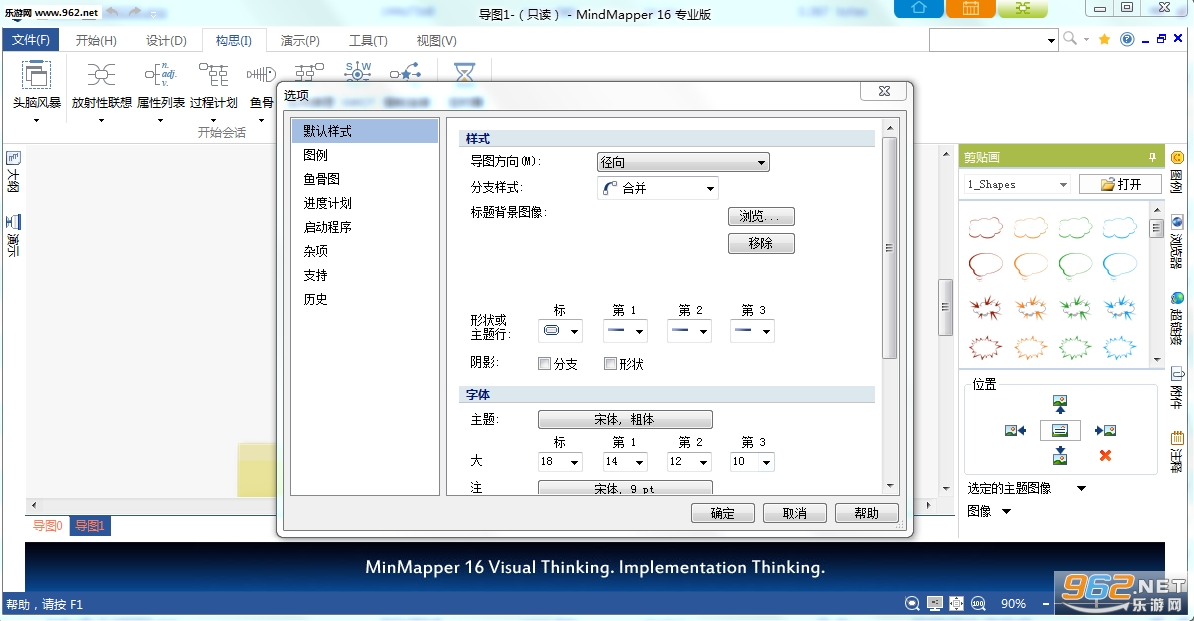Open the 导图方向 dropdown showing 径向

683,162
